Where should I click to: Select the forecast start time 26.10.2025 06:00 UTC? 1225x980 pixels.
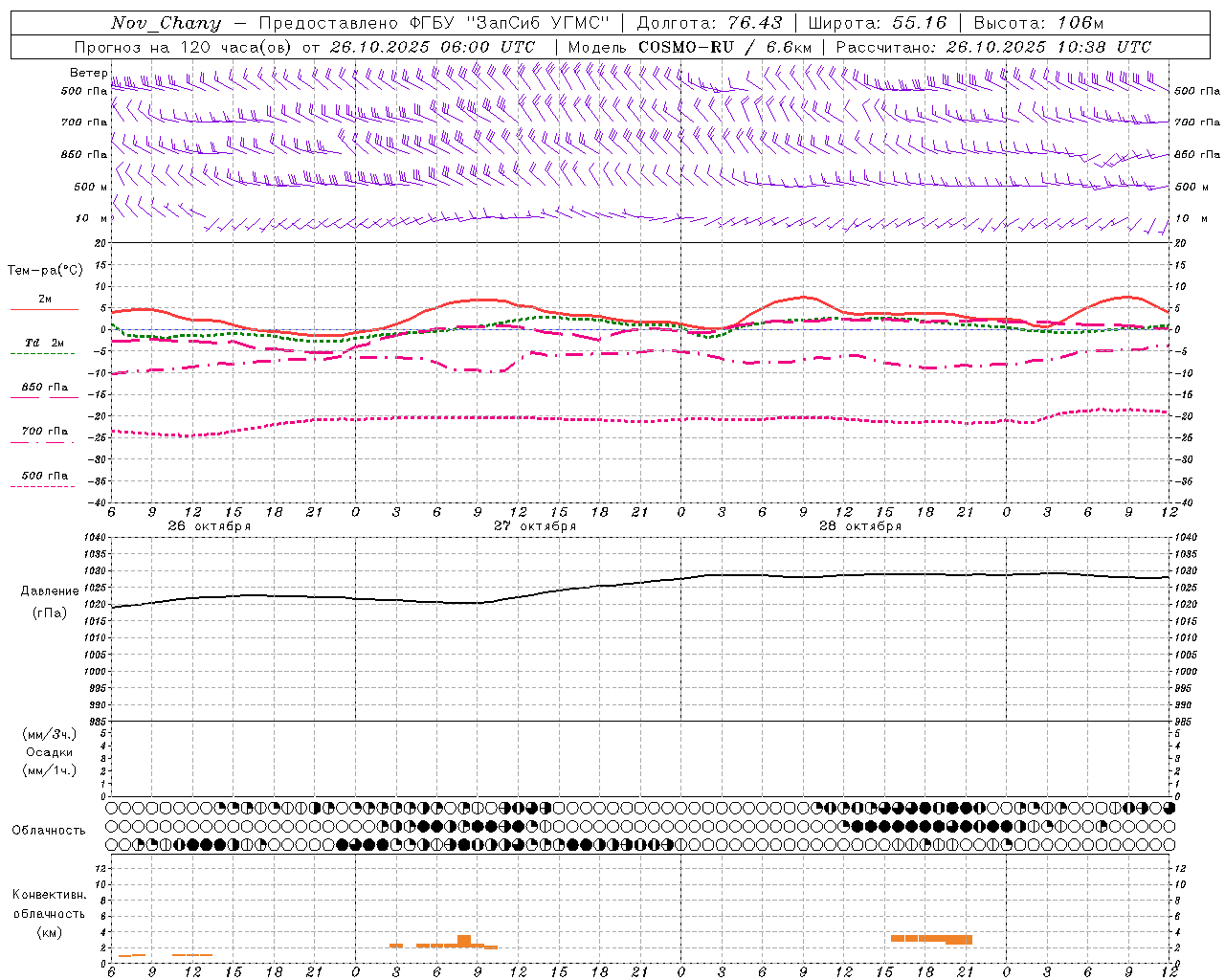[x=433, y=47]
